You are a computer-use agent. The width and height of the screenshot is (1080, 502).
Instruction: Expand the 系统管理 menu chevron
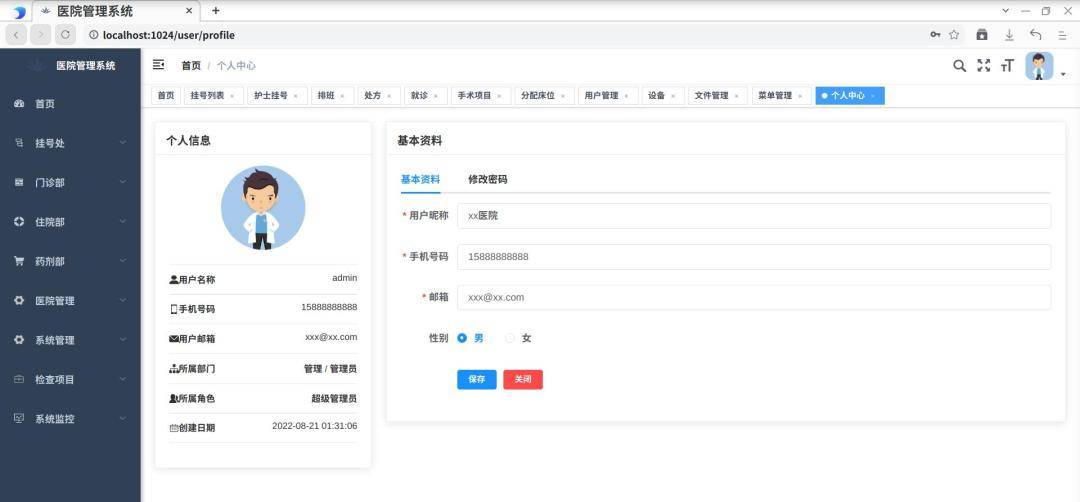coord(123,339)
